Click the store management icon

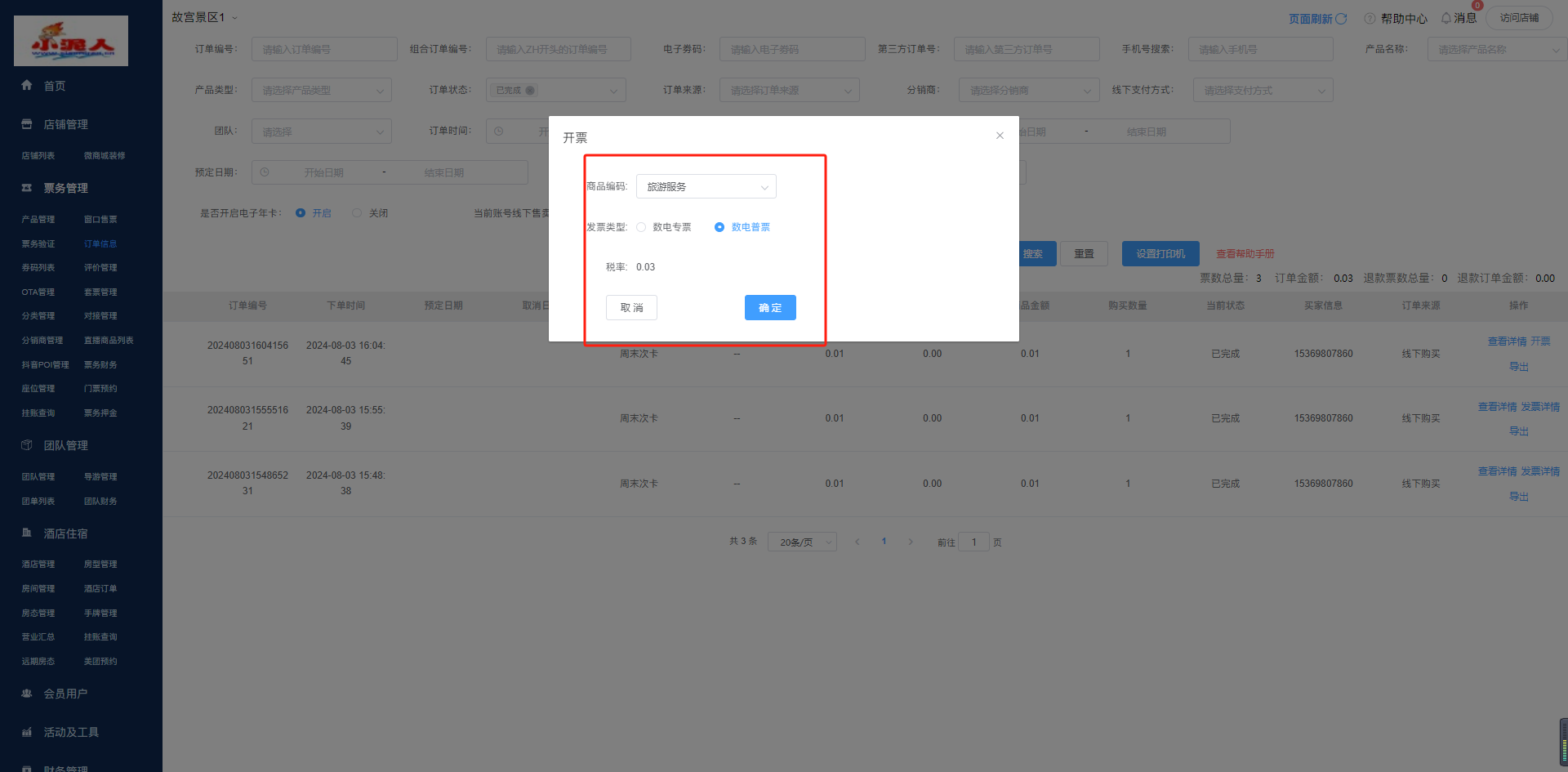click(27, 124)
